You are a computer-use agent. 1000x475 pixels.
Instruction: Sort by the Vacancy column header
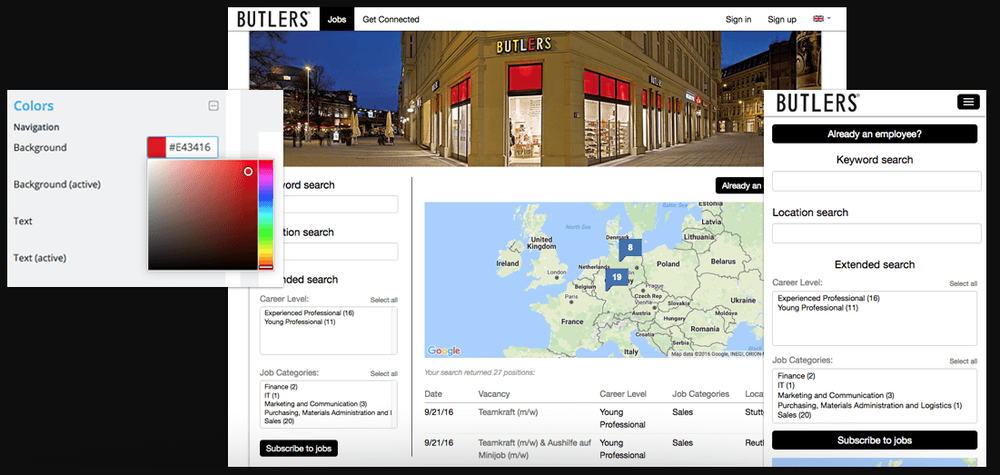tap(494, 394)
